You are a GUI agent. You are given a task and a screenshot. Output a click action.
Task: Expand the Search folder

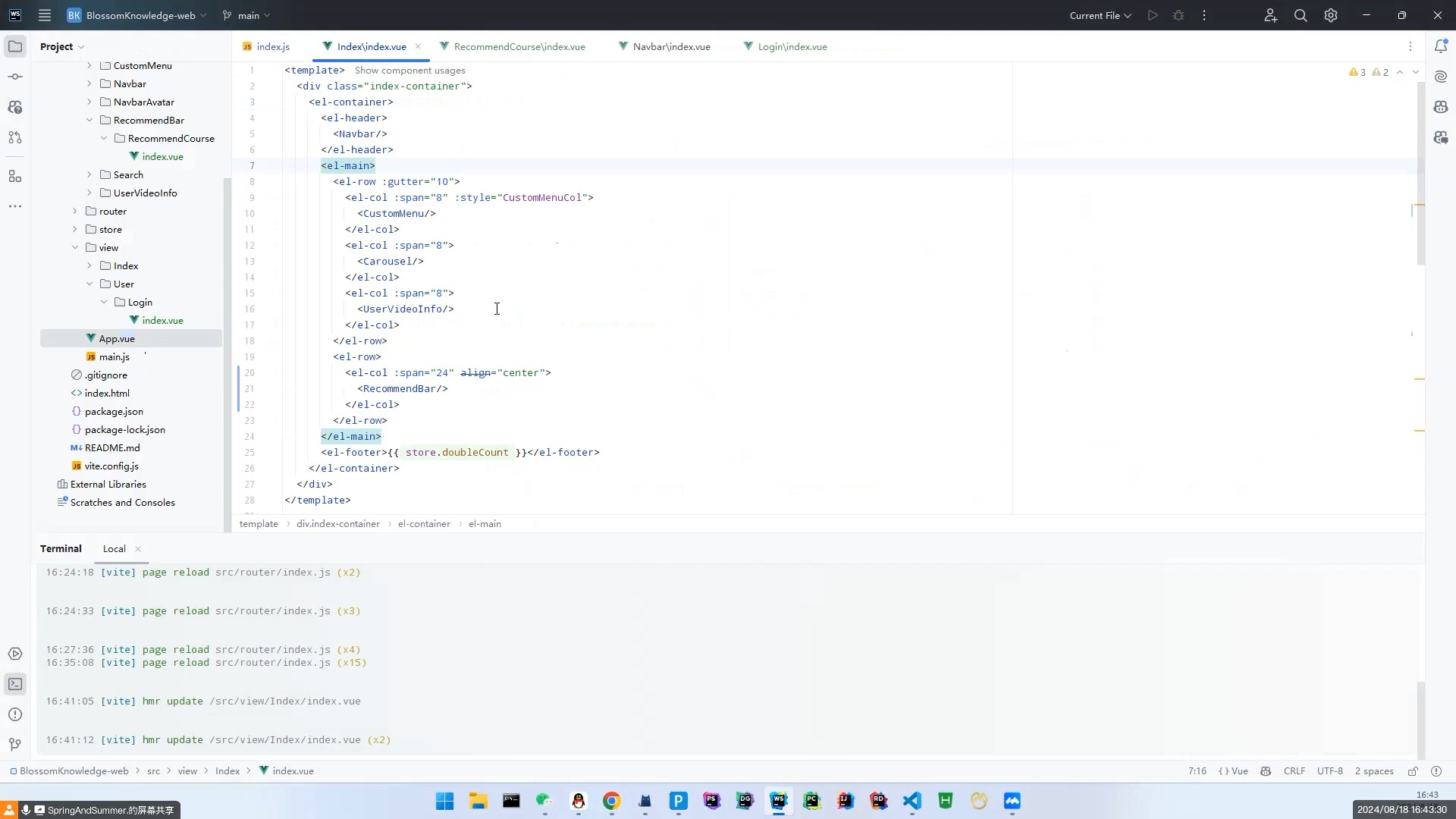89,175
